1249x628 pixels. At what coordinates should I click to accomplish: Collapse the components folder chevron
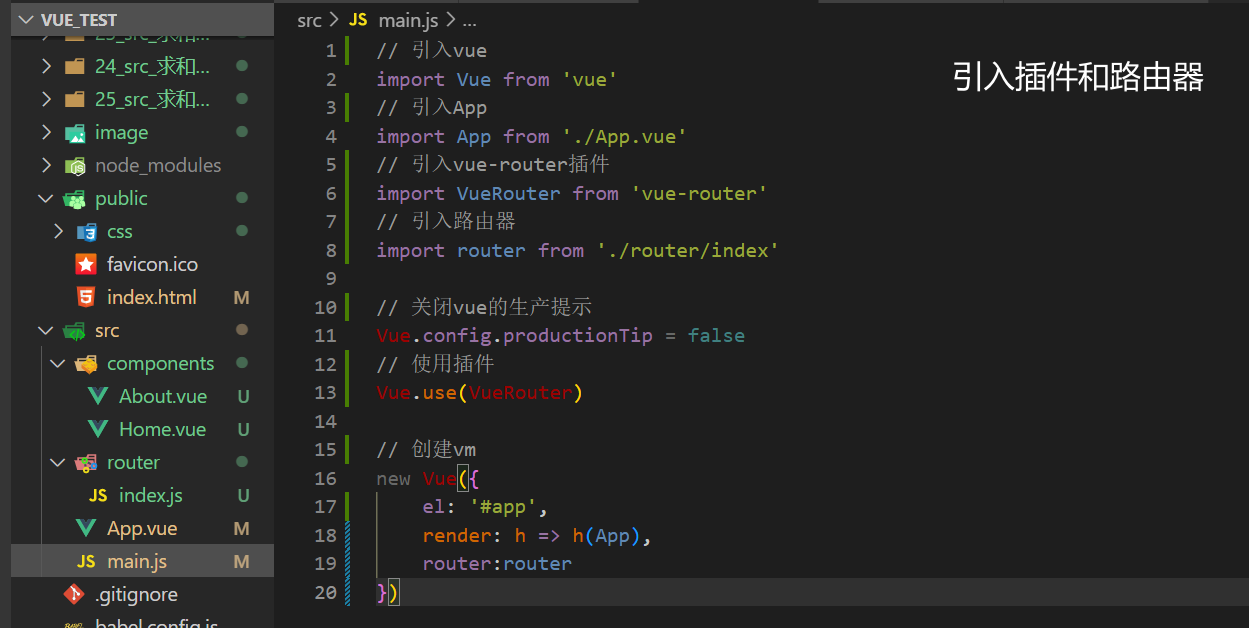pyautogui.click(x=58, y=363)
